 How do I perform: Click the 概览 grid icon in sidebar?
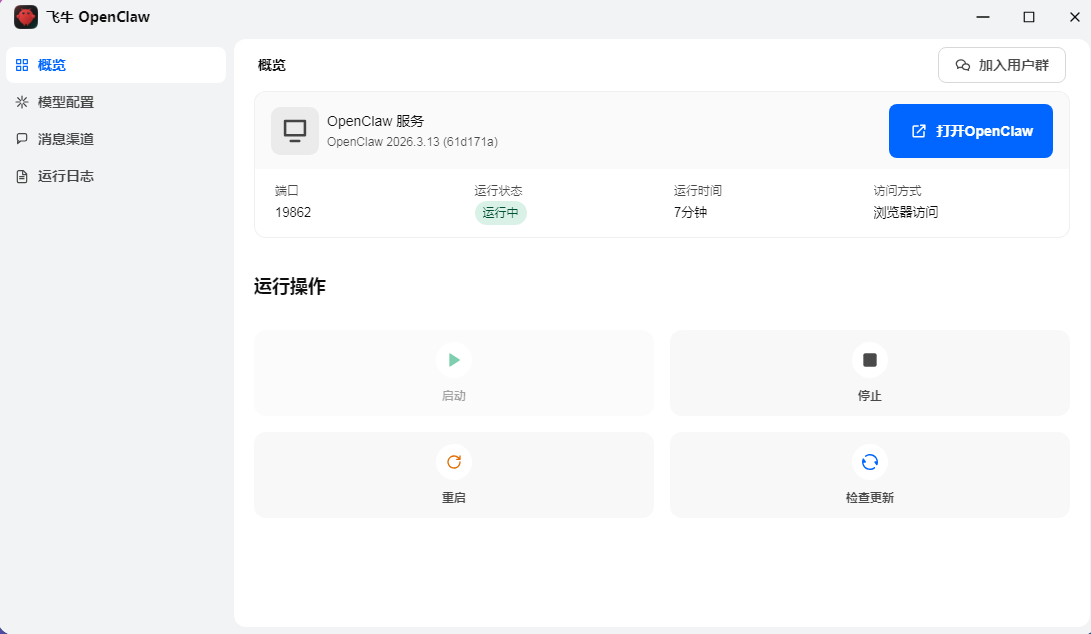22,65
